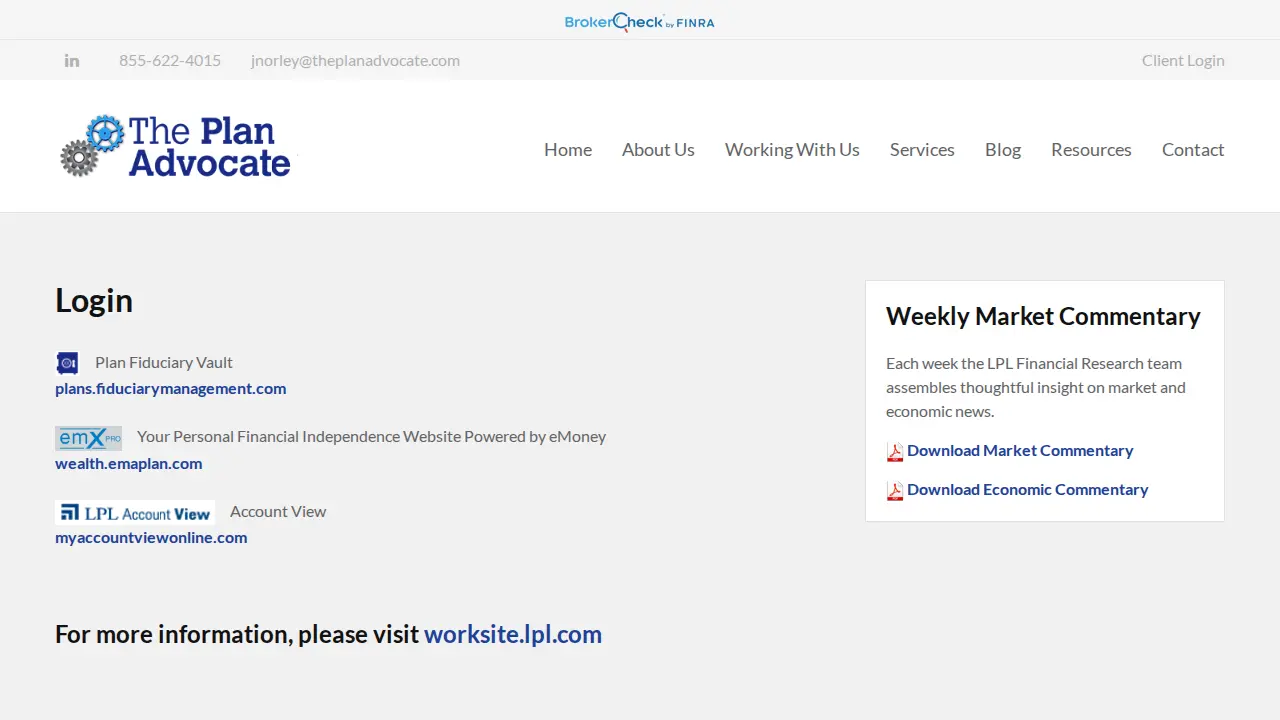Call phone number 855-622-4015
Screen dimensions: 1280x720
coord(170,60)
